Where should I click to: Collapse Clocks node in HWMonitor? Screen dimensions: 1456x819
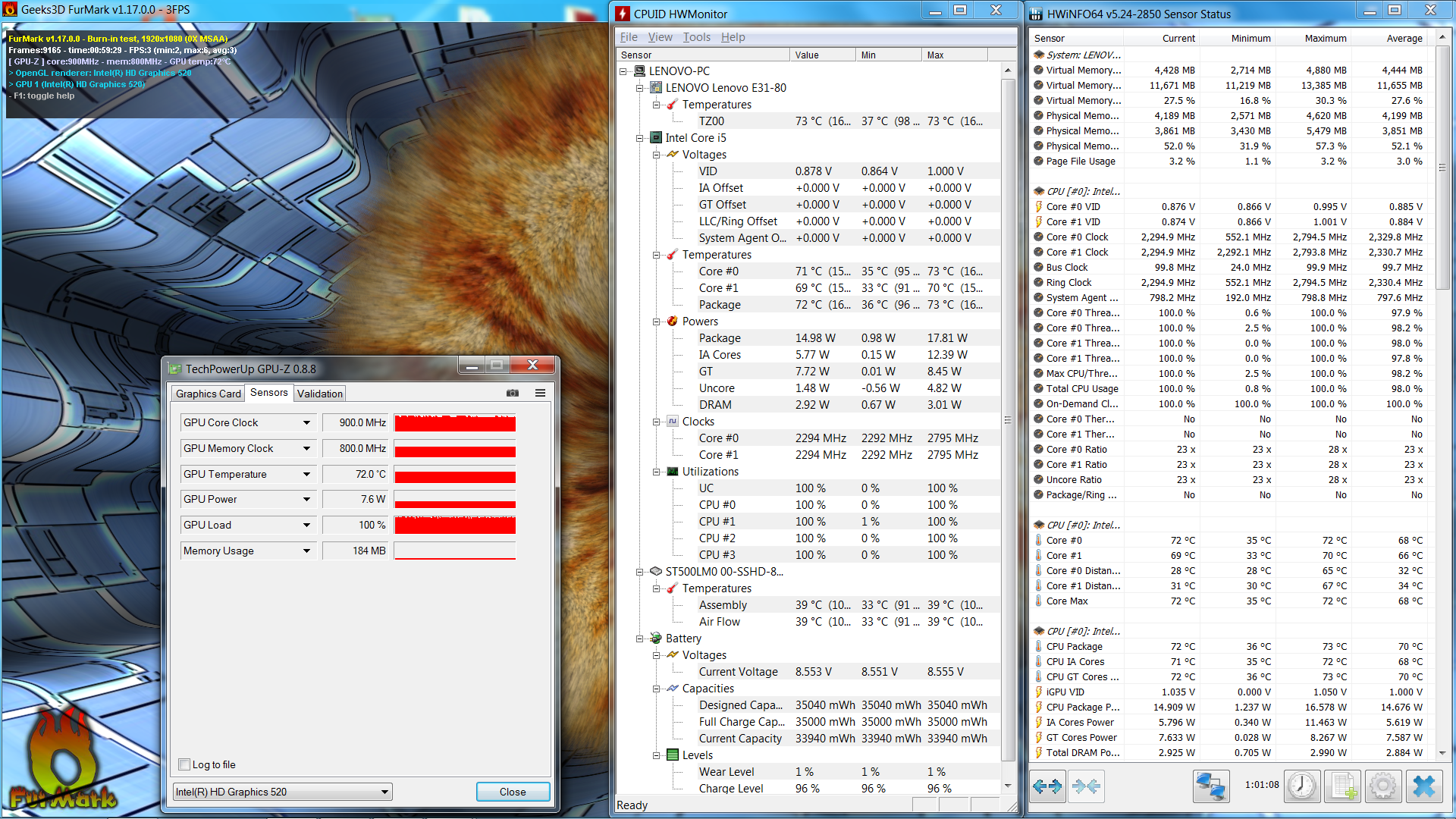[x=657, y=422]
